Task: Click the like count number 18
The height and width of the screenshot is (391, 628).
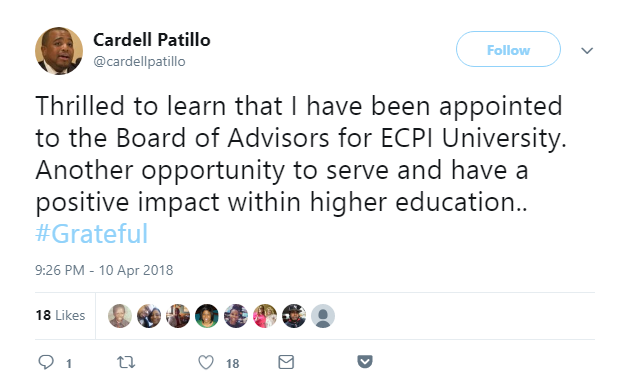Action: click(233, 363)
